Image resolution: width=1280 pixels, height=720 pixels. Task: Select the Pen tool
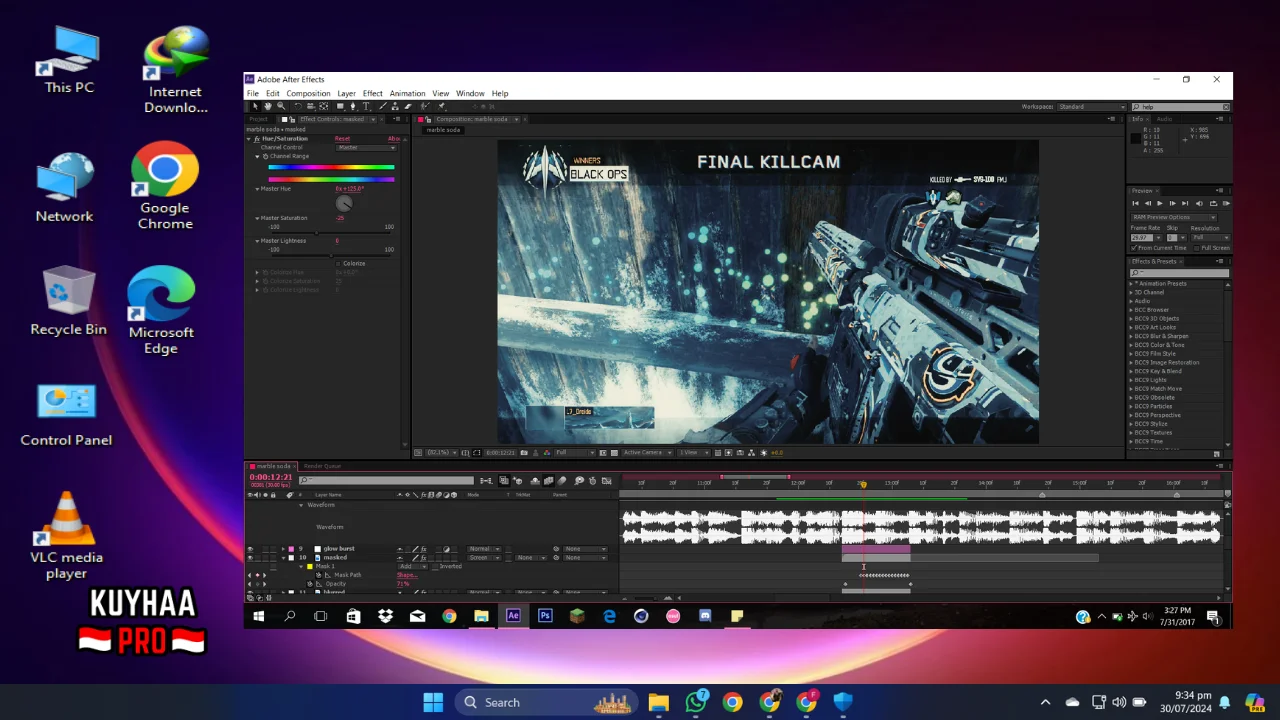(353, 107)
